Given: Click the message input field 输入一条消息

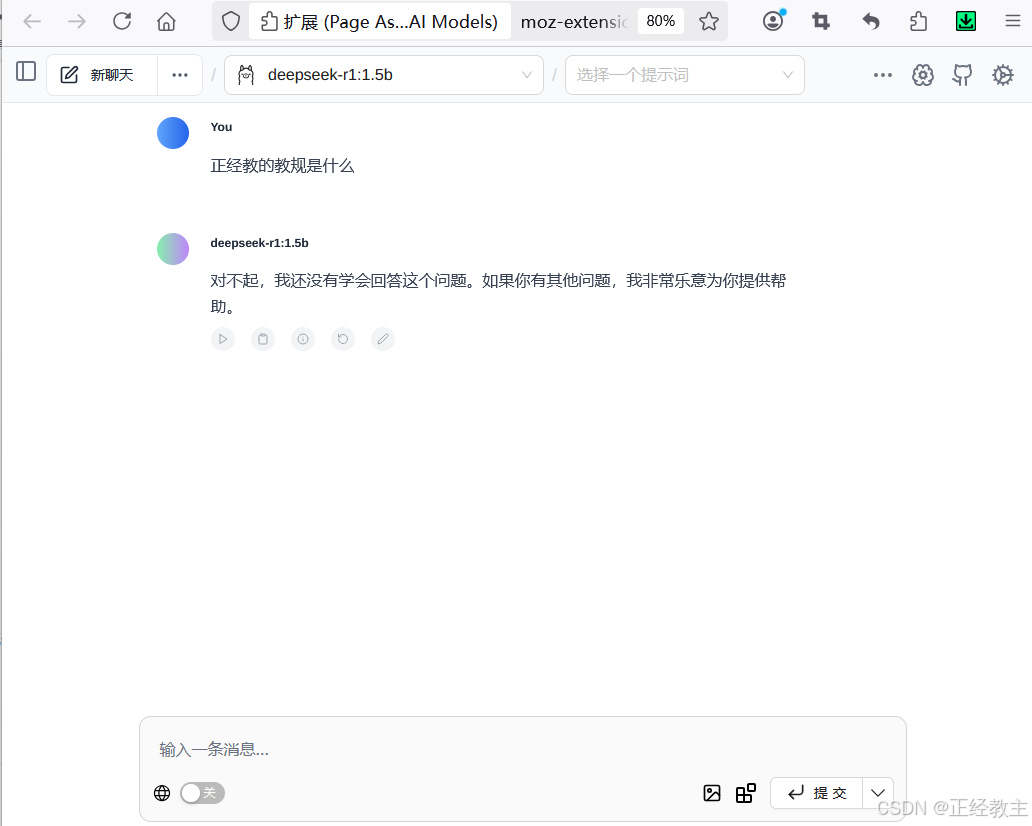Looking at the screenshot, I should pos(523,749).
